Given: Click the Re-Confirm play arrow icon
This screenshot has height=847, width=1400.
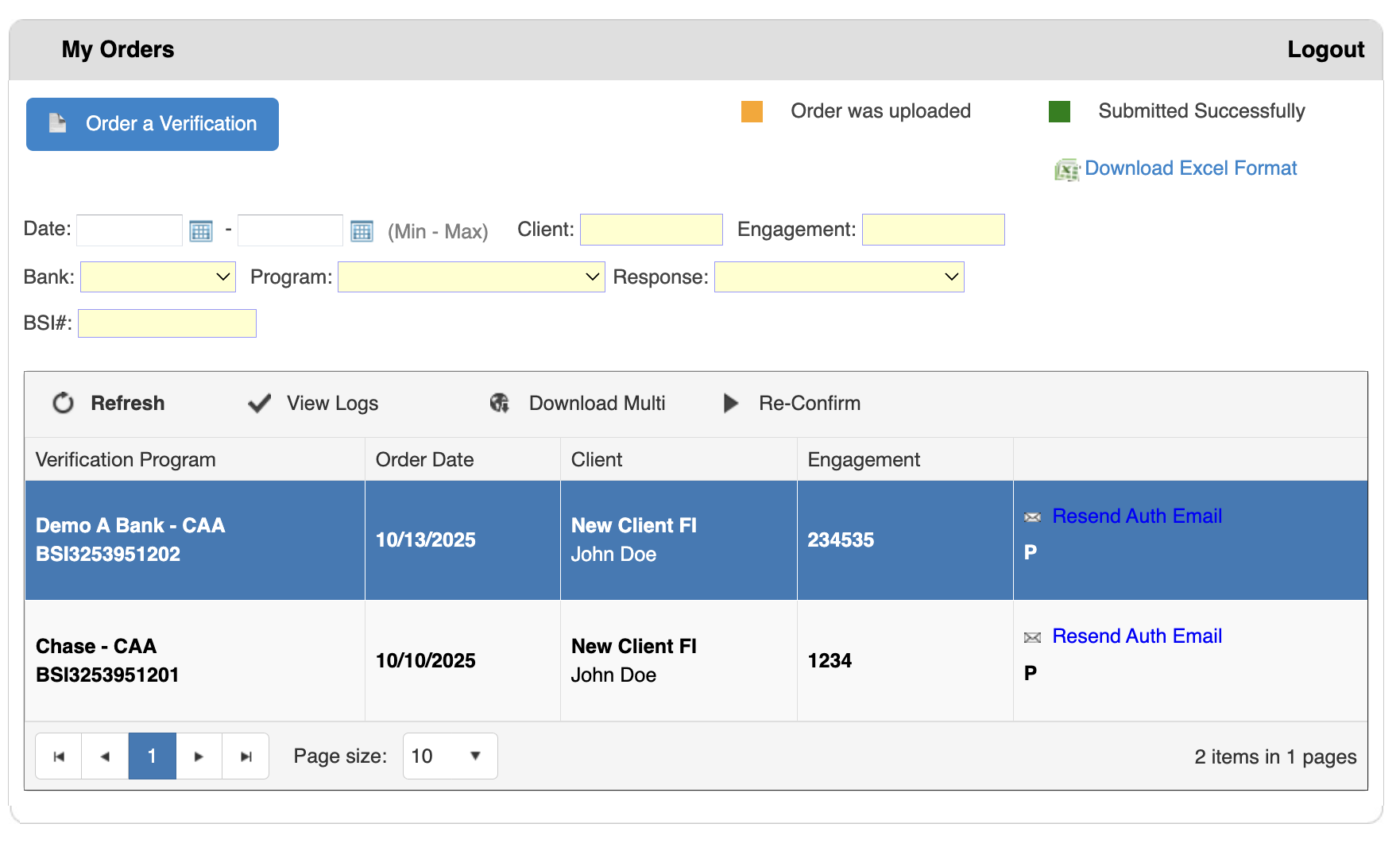Looking at the screenshot, I should click(x=731, y=404).
